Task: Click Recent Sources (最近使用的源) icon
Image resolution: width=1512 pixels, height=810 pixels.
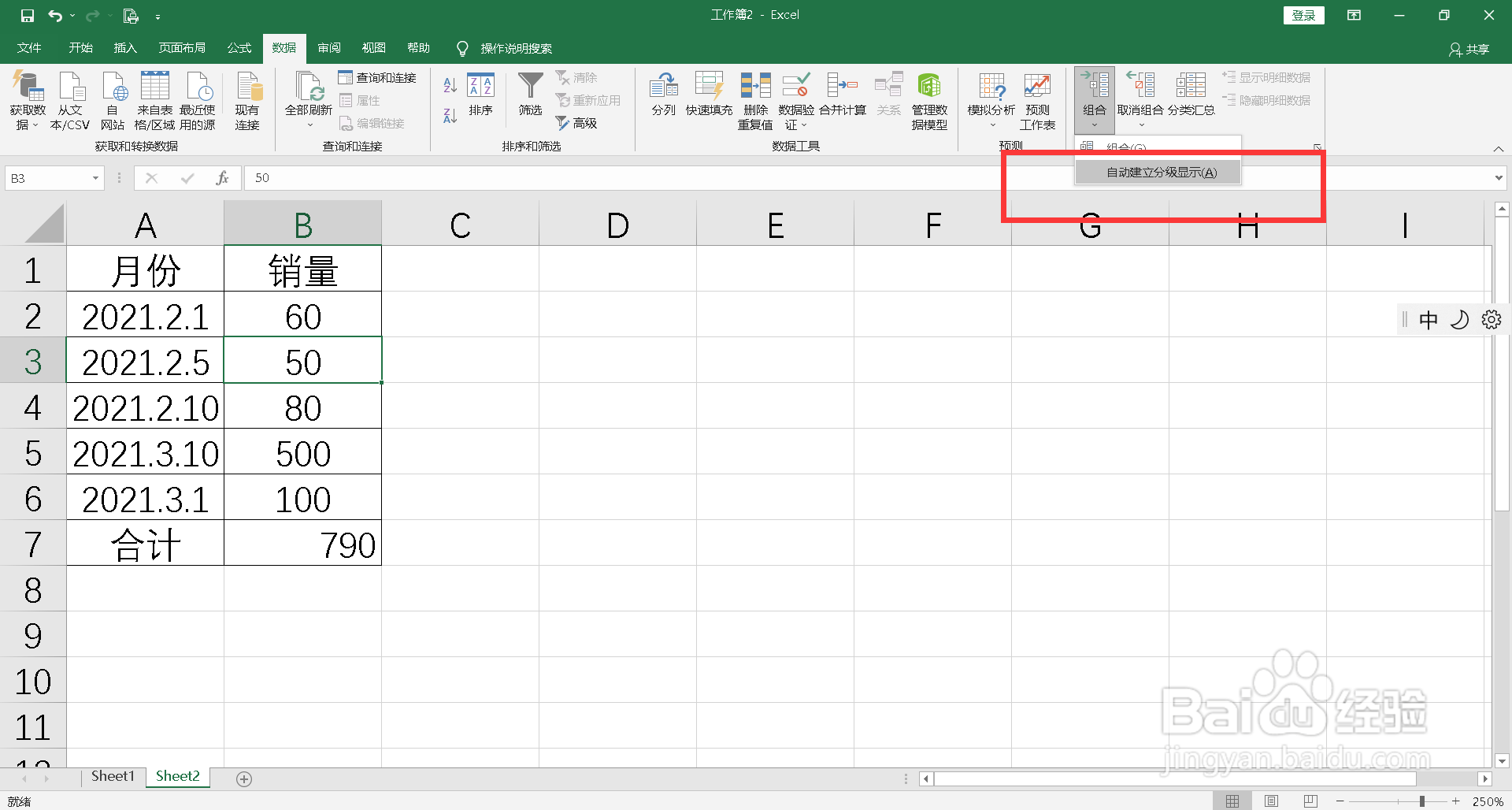Action: point(198,100)
